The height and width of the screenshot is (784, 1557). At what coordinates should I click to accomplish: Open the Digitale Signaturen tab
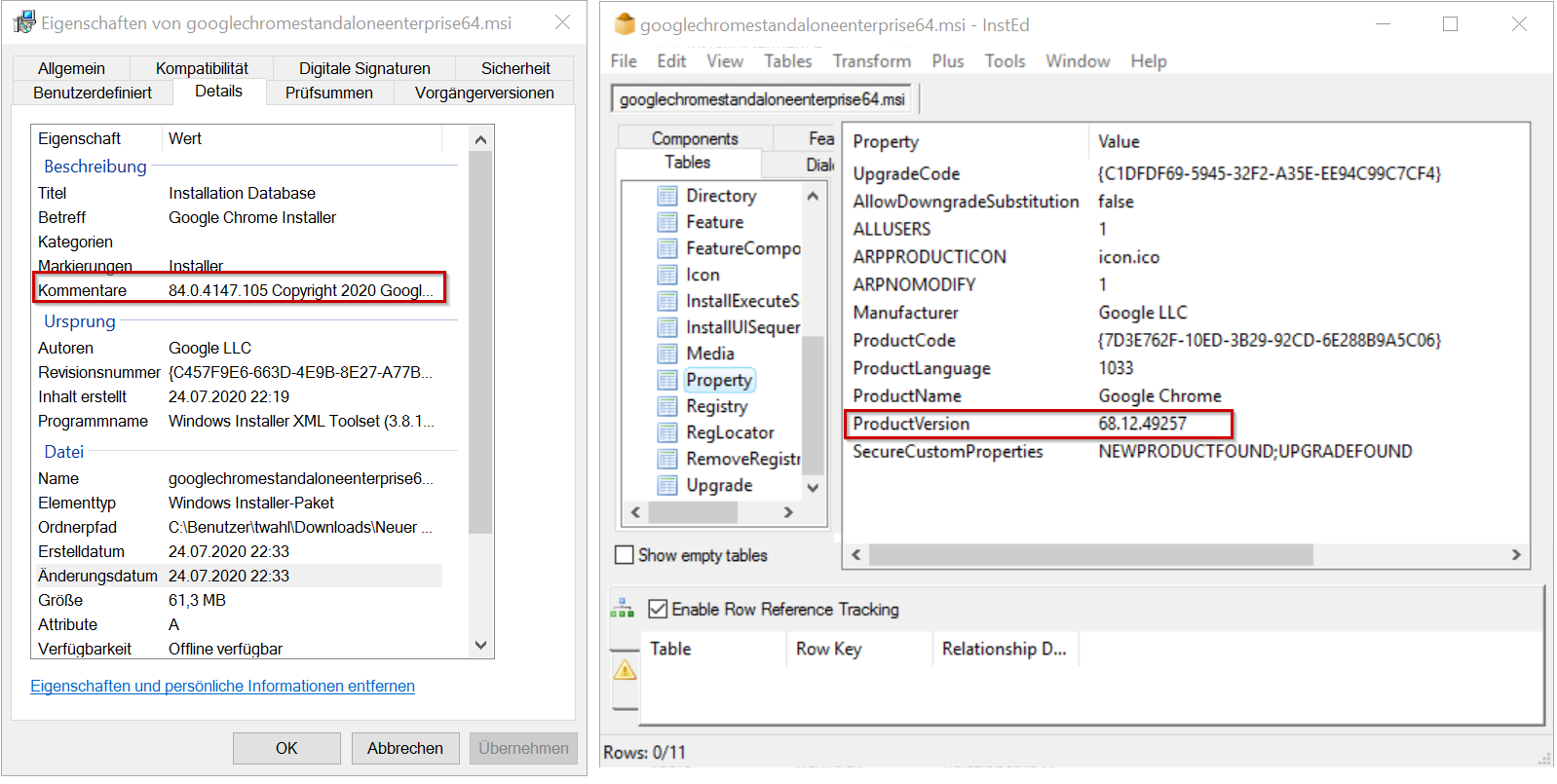(x=364, y=68)
